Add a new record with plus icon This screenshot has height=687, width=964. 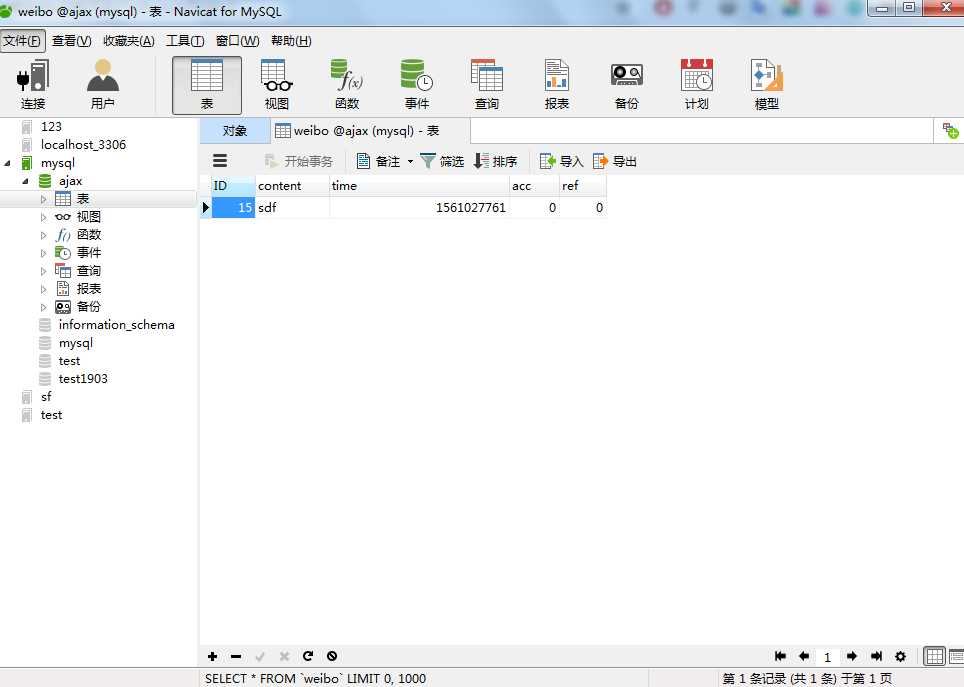[213, 656]
